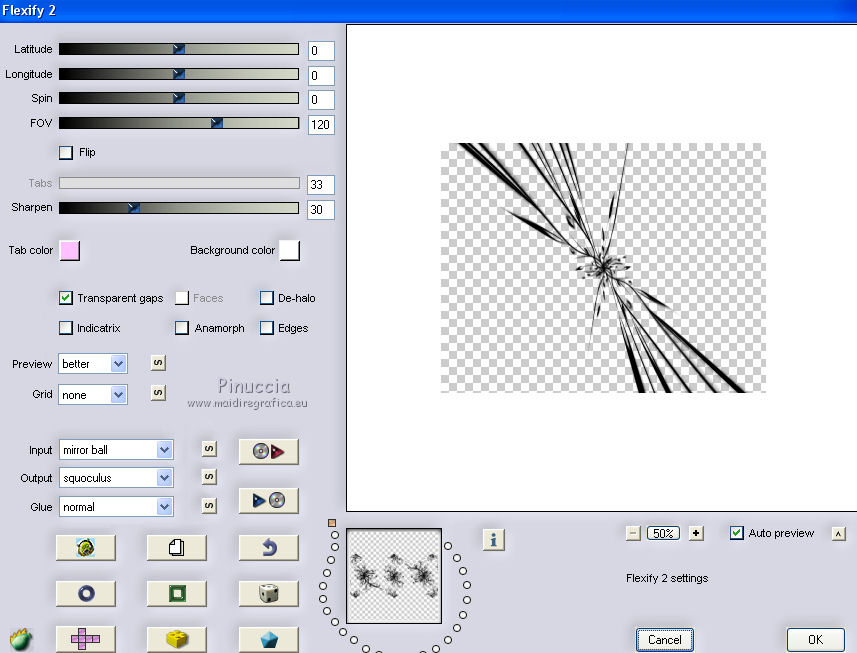Click the Cancel button
This screenshot has width=857, height=653.
click(x=665, y=640)
